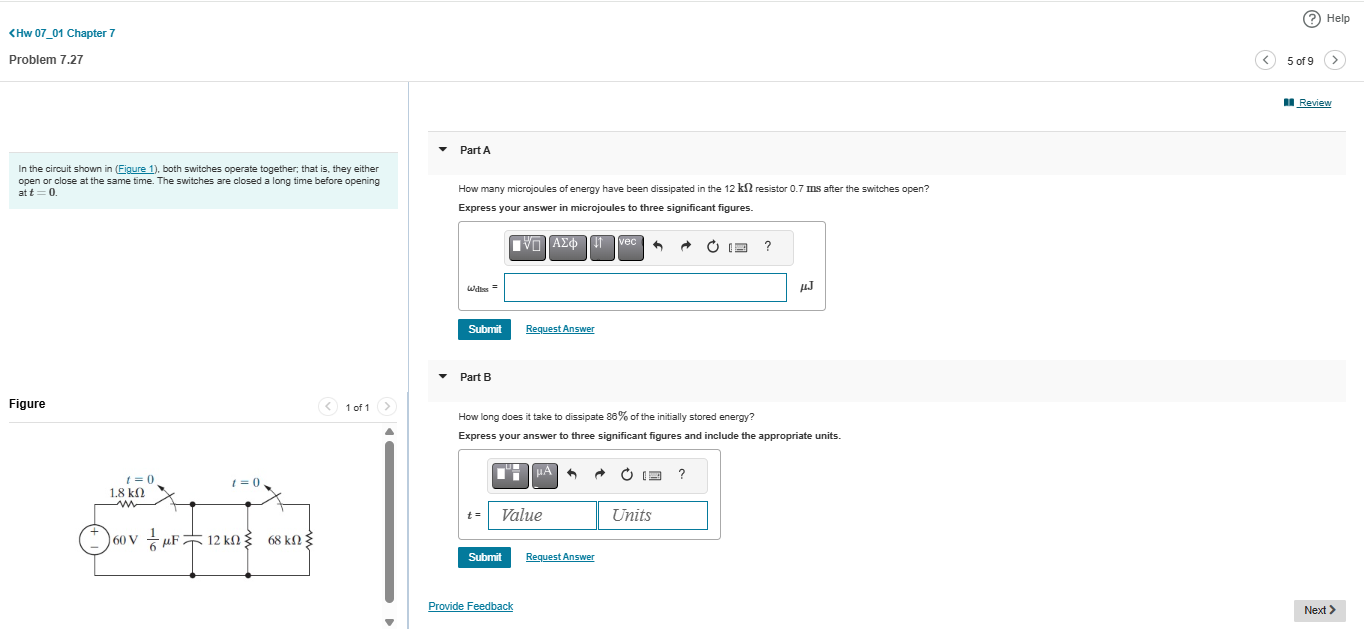
Task: Click the Part B Units input field
Action: point(653,515)
